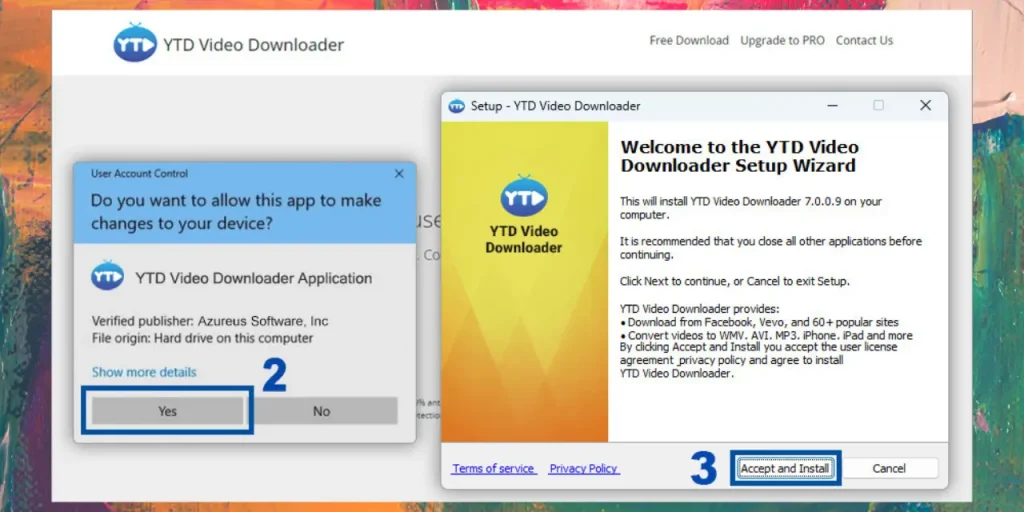Screen dimensions: 1024x512
Task: Click 'Setup - YTD Video Downloader' title text
Action: coord(556,106)
